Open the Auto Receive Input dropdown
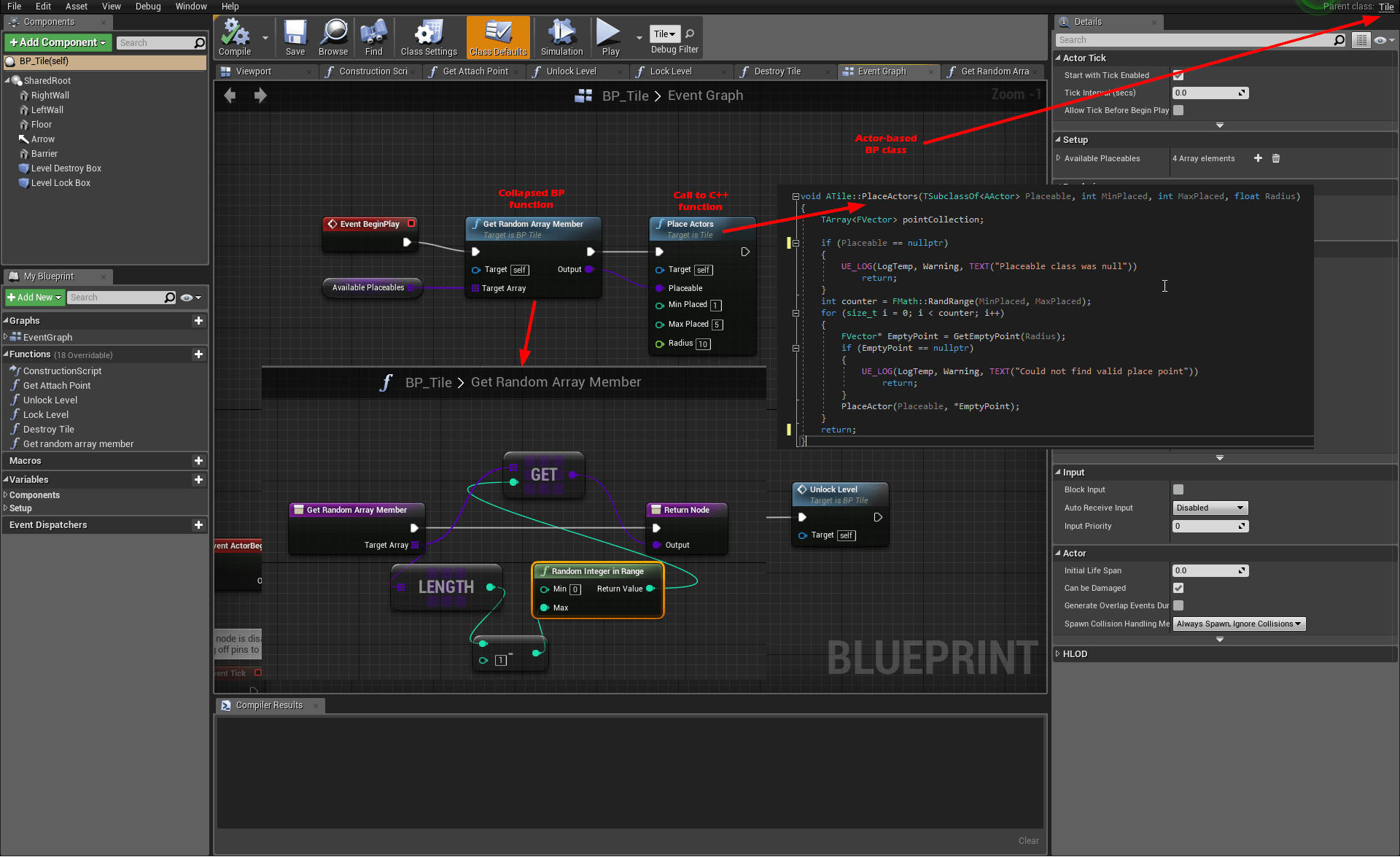This screenshot has width=1400, height=857. pyautogui.click(x=1210, y=508)
